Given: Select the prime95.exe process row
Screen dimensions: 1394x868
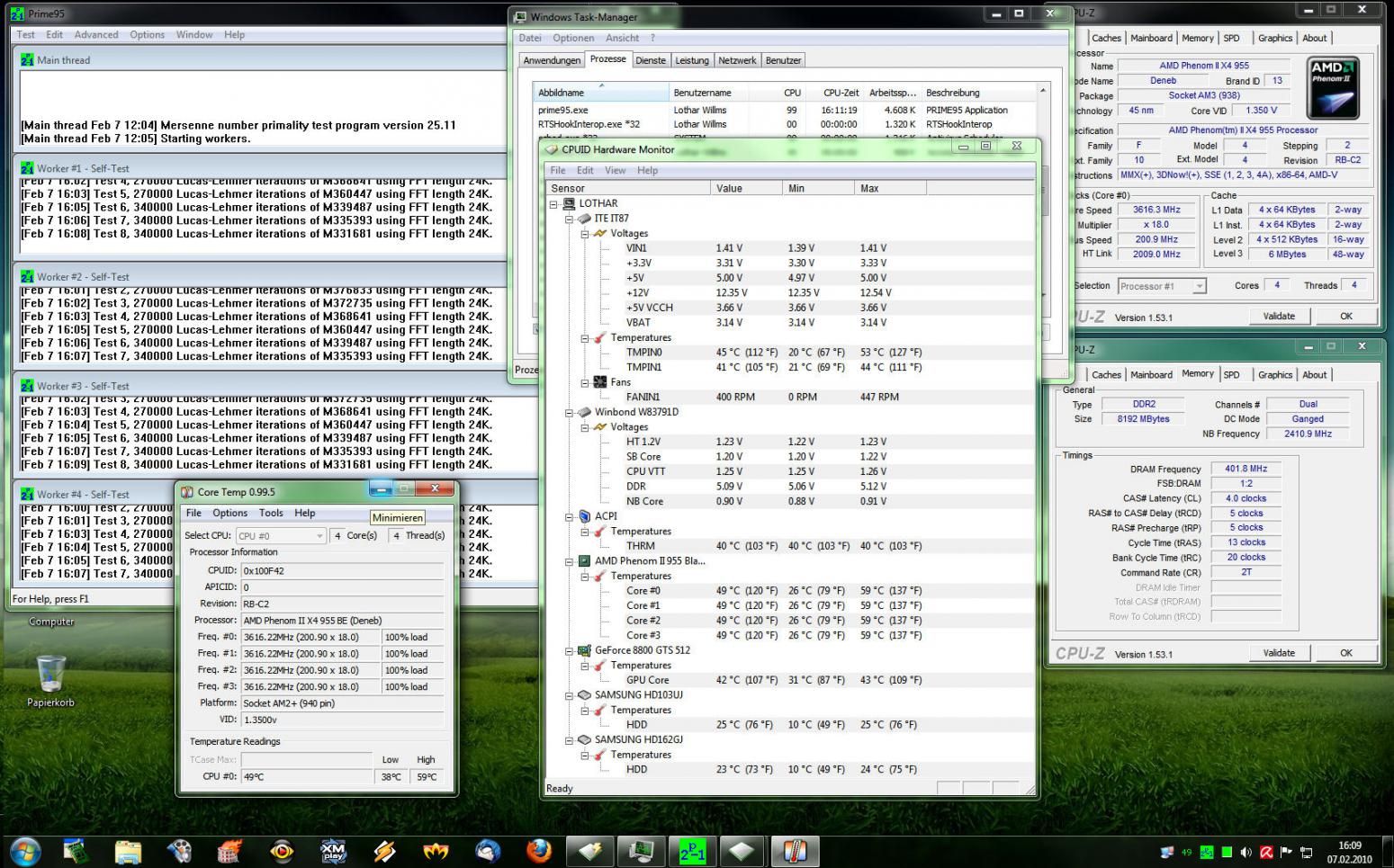Looking at the screenshot, I should pyautogui.click(x=785, y=110).
